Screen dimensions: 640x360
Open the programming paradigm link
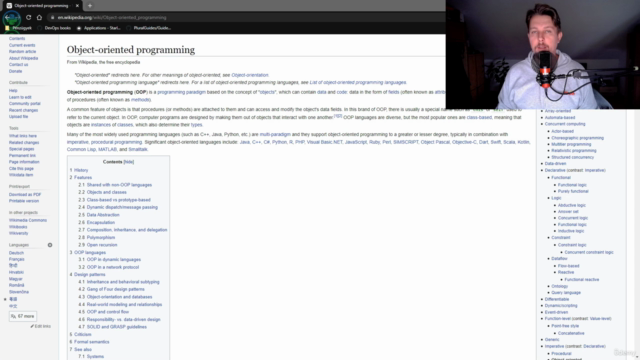(182, 92)
